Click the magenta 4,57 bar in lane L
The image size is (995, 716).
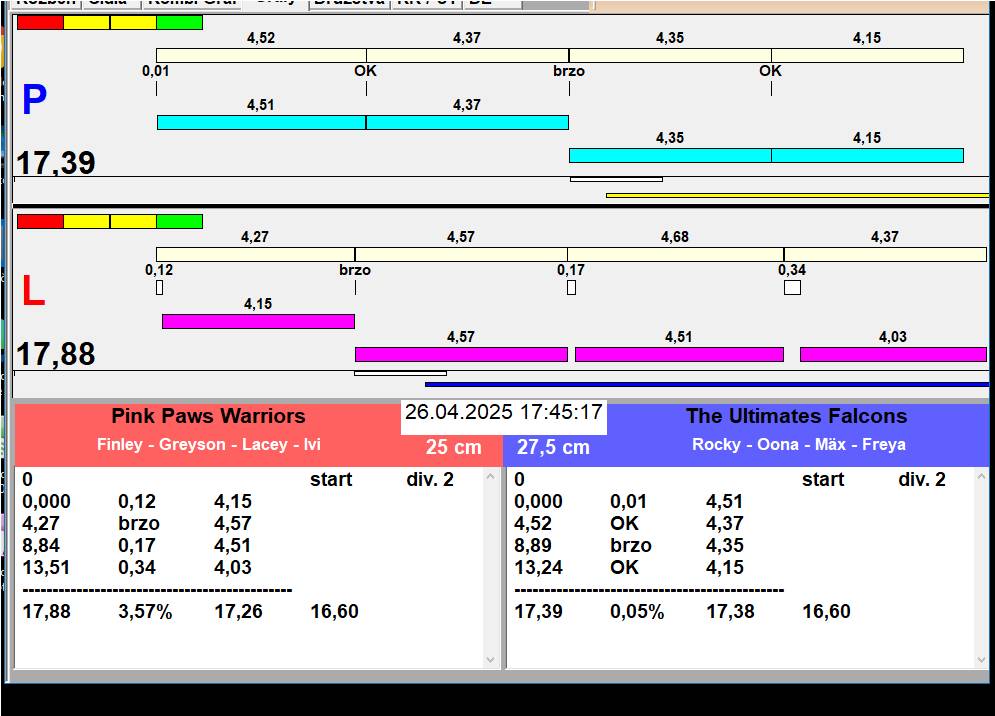pyautogui.click(x=461, y=354)
